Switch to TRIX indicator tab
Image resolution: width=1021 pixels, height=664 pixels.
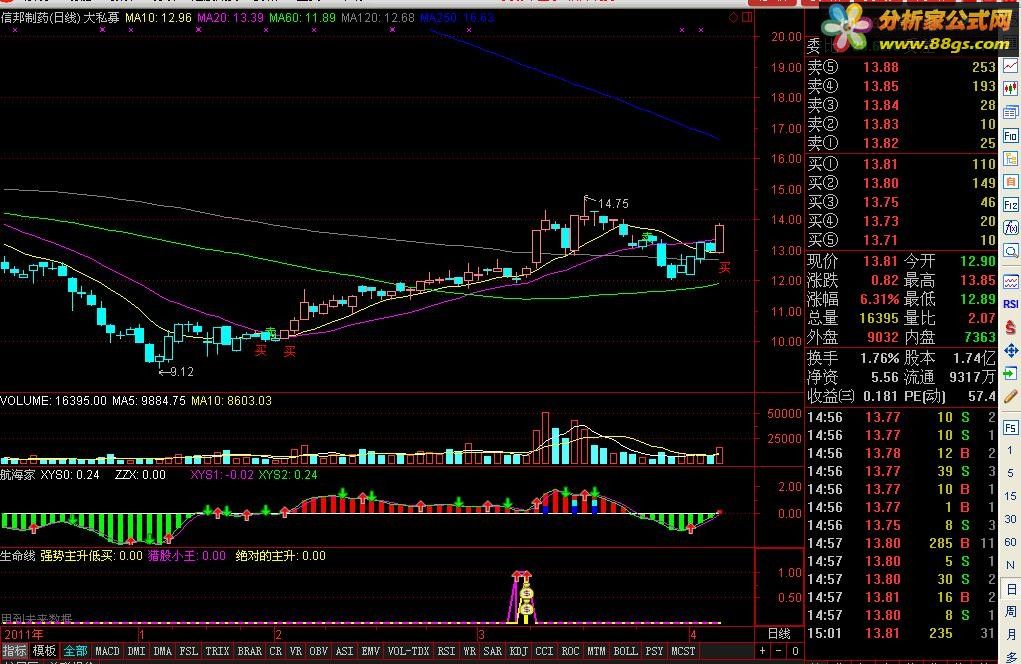(x=217, y=651)
